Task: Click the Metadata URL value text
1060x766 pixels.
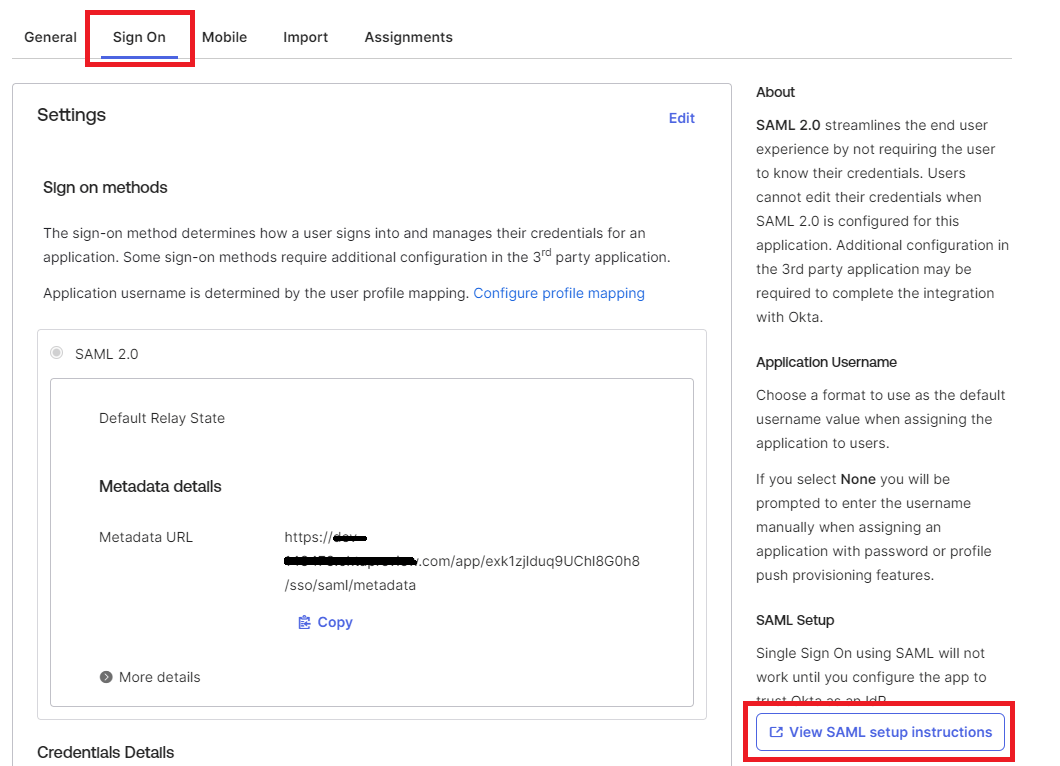Action: coord(462,561)
